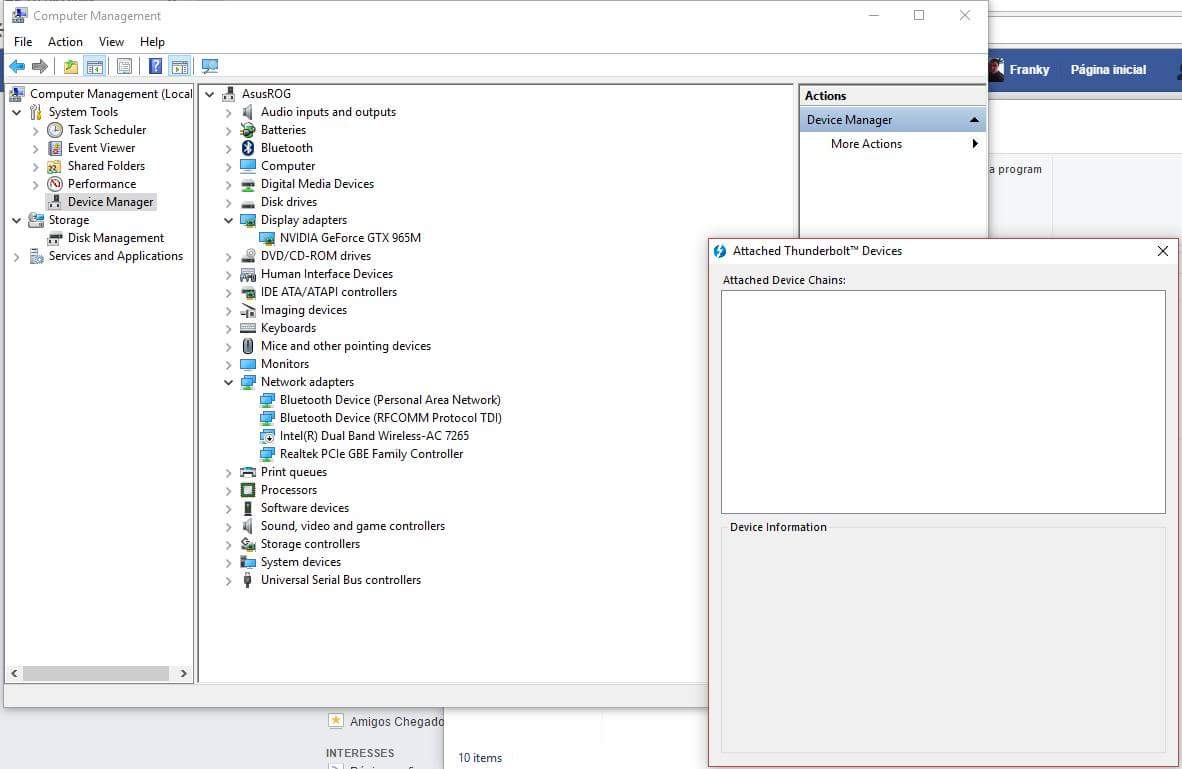Click the Intel Dual Band Wireless-AC 7265 icon
Screen dimensions: 1182x769
coord(267,436)
